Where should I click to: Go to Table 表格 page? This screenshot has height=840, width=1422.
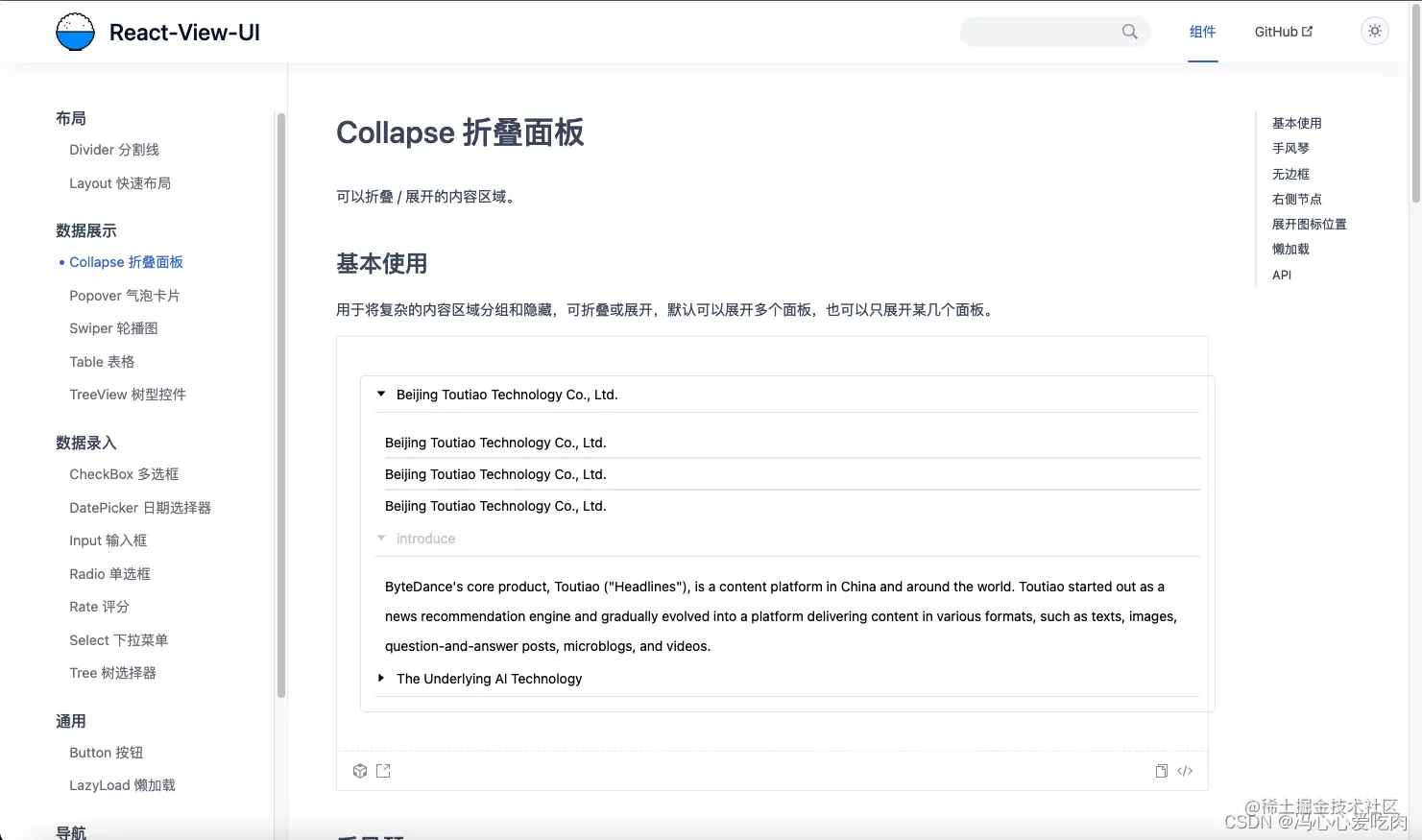tap(102, 362)
